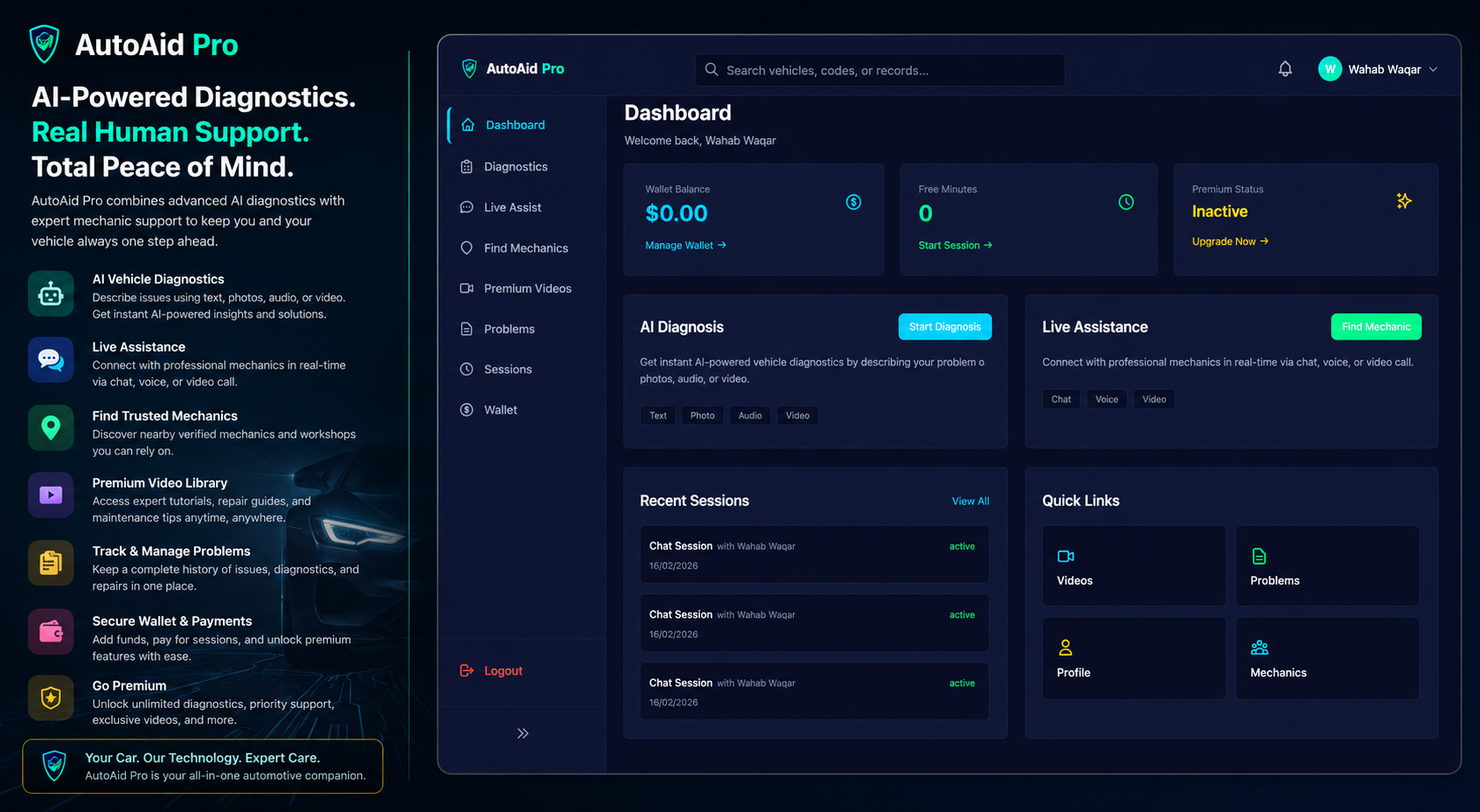Screen dimensions: 1480x812
Task: Click the Premium Video Library play icon
Action: (51, 495)
